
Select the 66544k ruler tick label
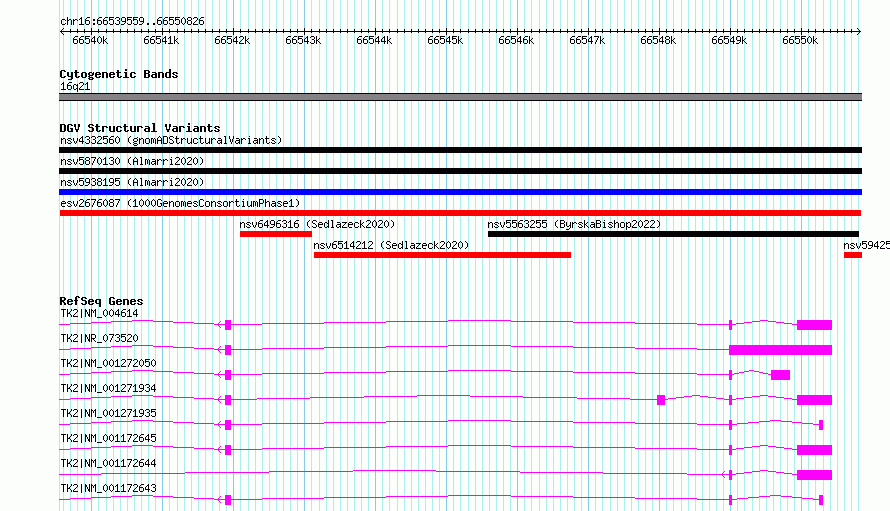pos(374,40)
